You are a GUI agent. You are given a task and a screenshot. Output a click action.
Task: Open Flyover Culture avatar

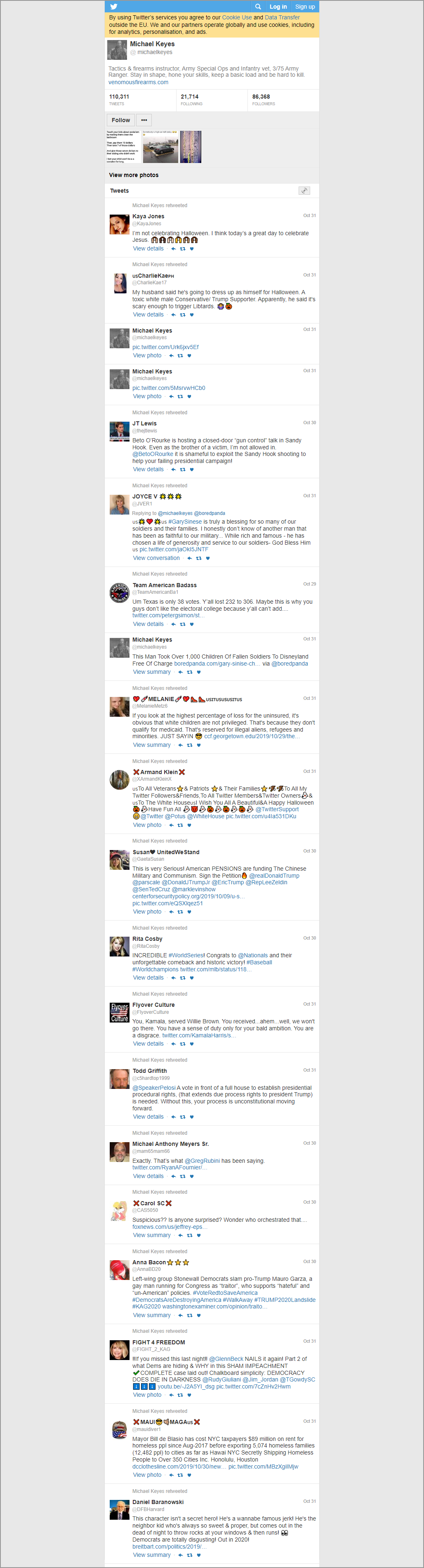(119, 1012)
